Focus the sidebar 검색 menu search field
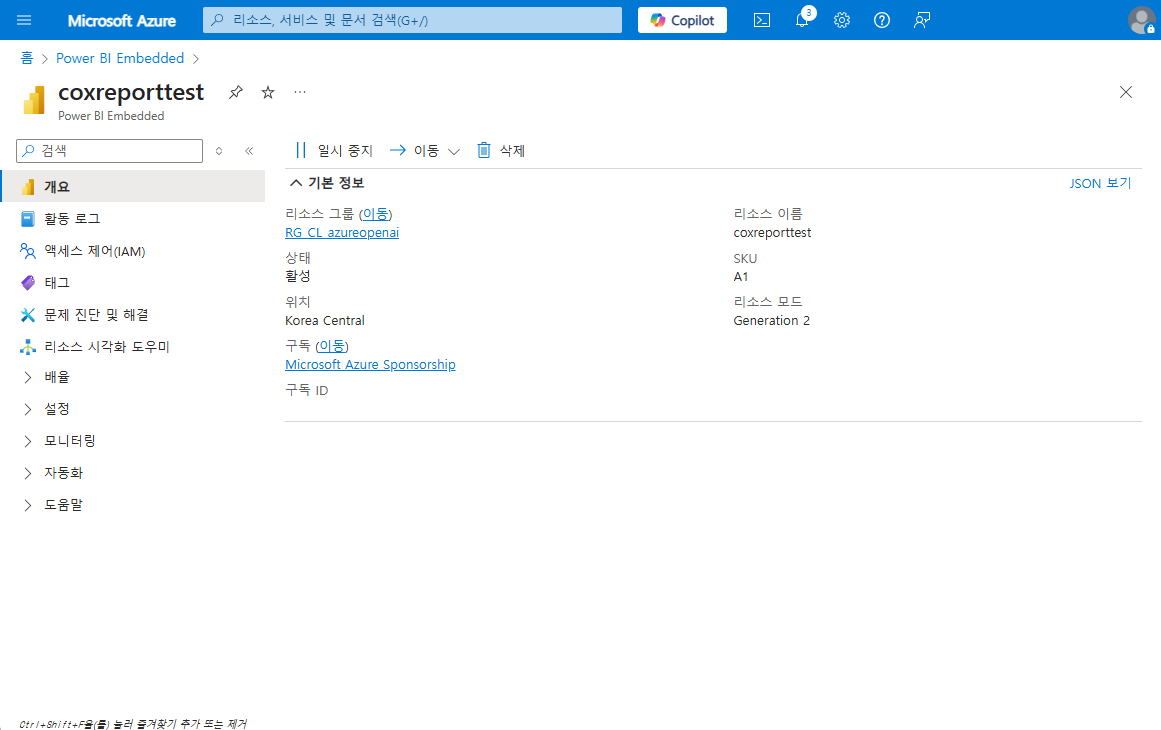This screenshot has height=730, width=1161. [x=110, y=150]
